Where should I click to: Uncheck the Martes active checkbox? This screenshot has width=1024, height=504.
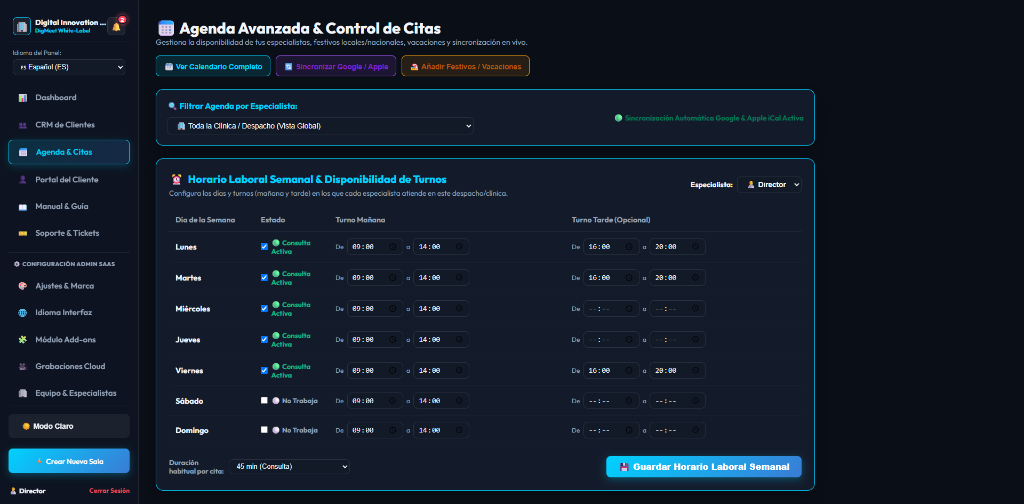(264, 277)
